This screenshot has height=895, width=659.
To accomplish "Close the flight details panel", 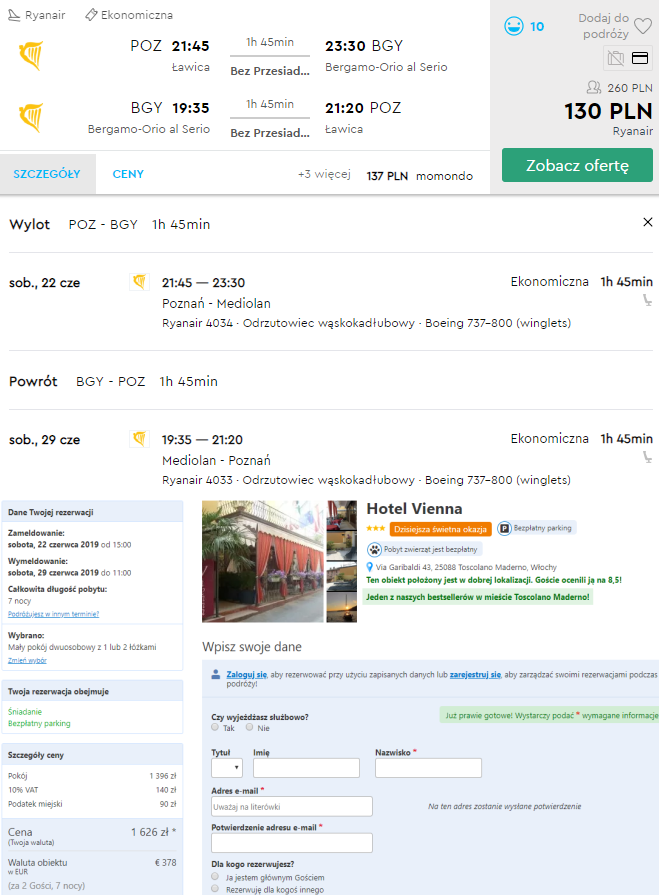I will click(648, 222).
